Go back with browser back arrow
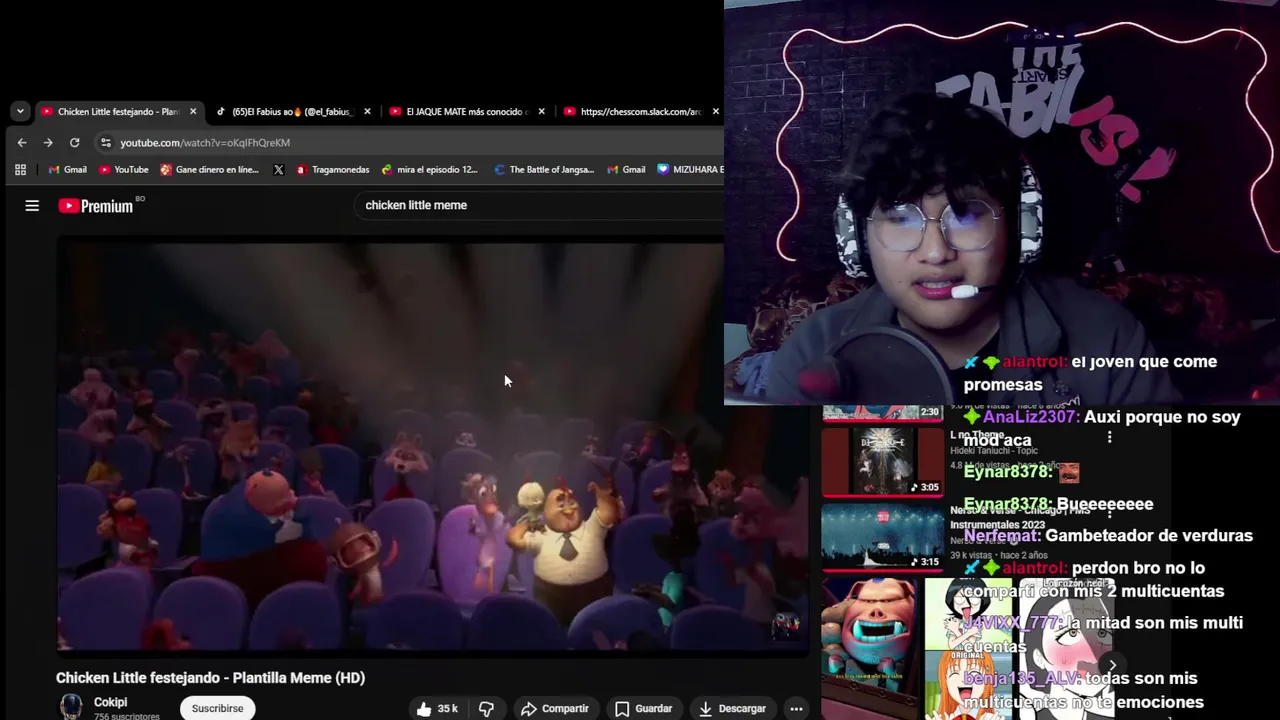This screenshot has width=1280, height=720. tap(22, 143)
